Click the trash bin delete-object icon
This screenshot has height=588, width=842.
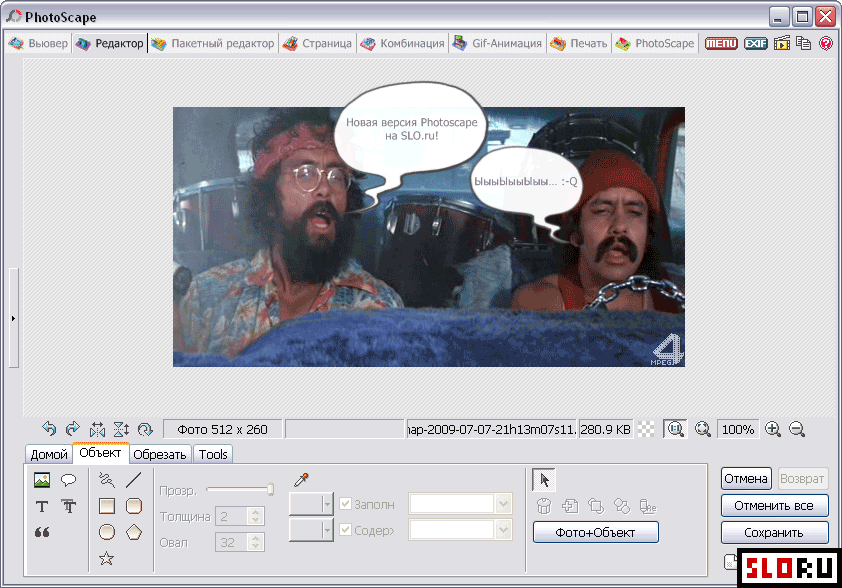tap(544, 506)
